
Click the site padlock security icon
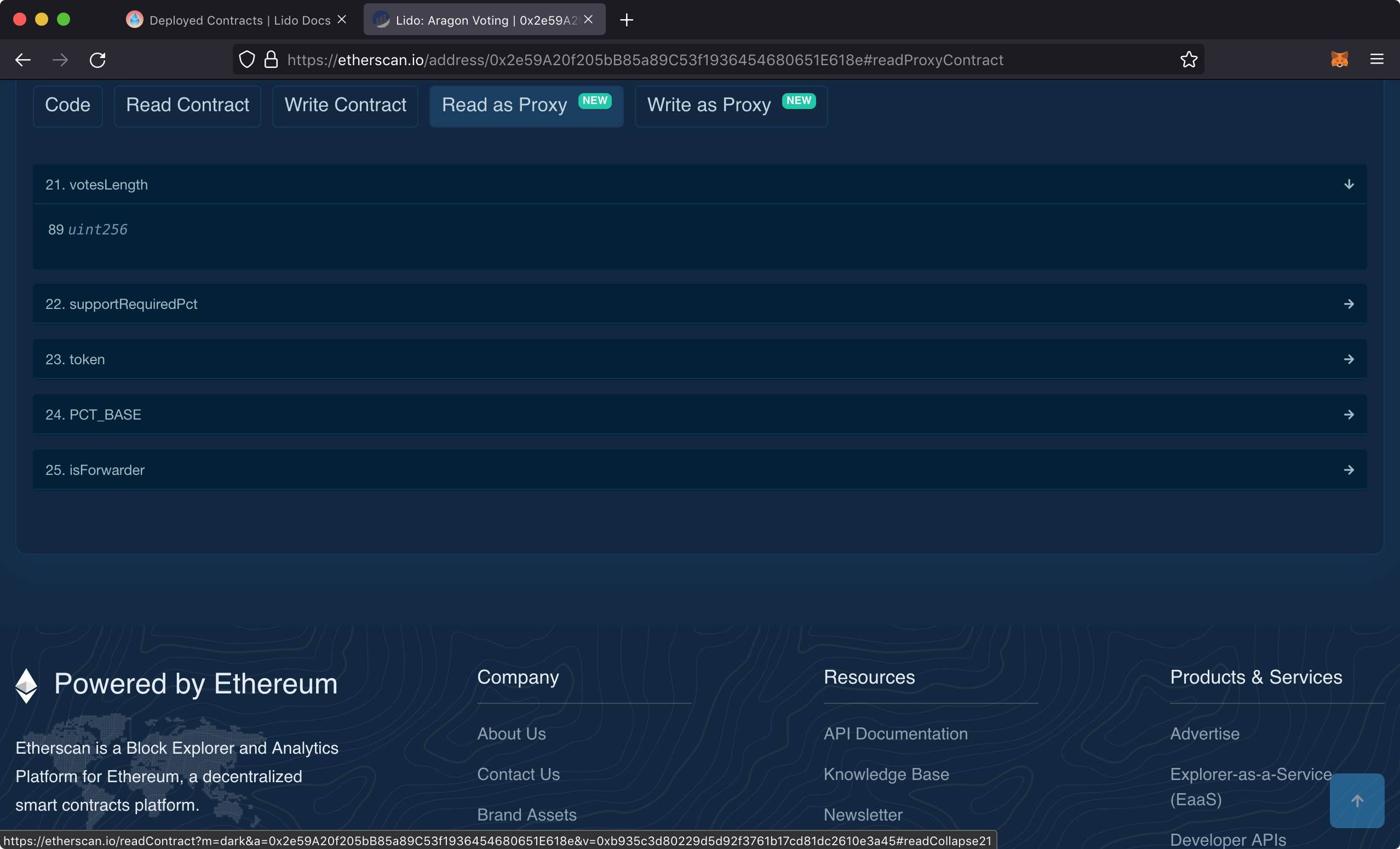point(271,59)
